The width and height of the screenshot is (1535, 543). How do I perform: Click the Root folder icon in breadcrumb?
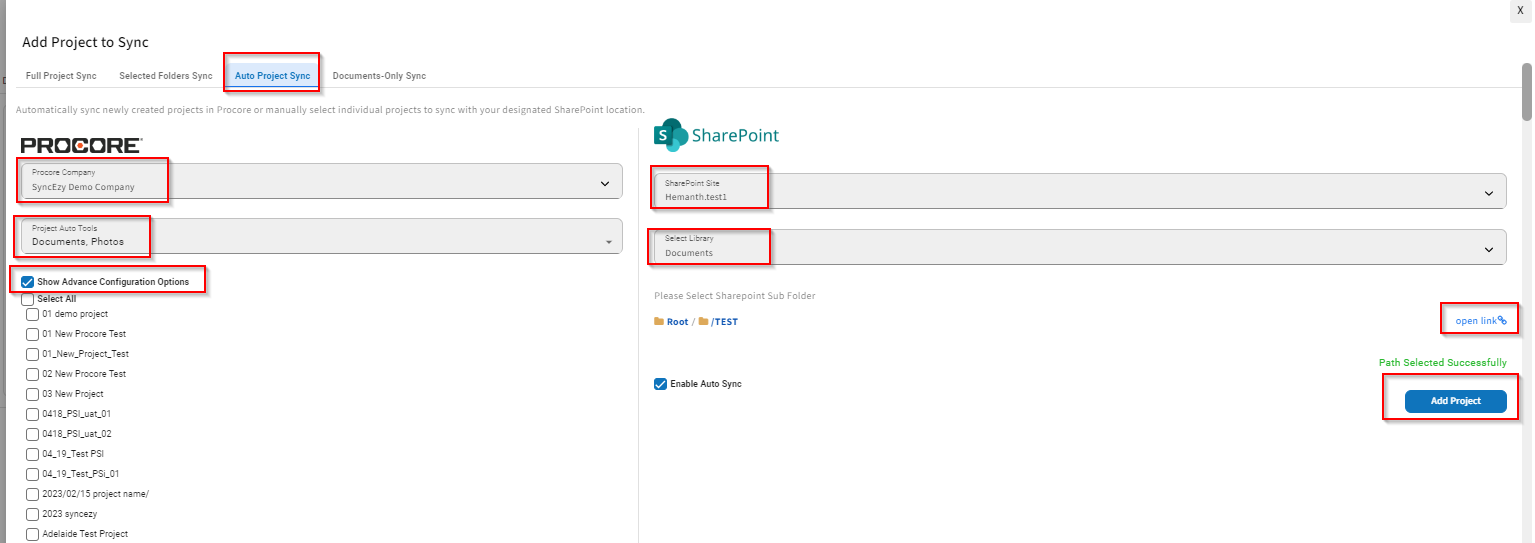659,322
